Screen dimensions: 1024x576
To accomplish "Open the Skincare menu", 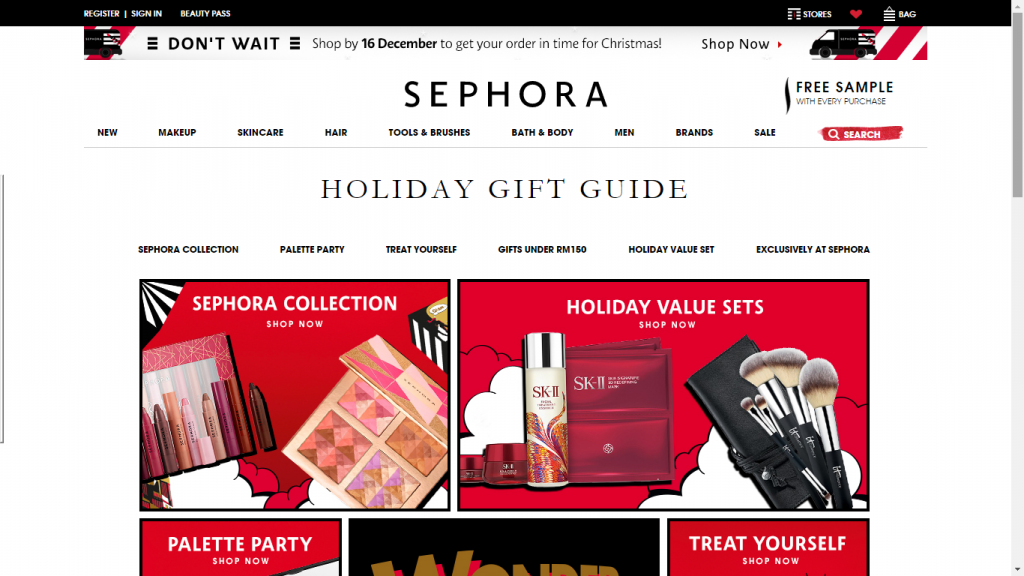I will (x=260, y=133).
